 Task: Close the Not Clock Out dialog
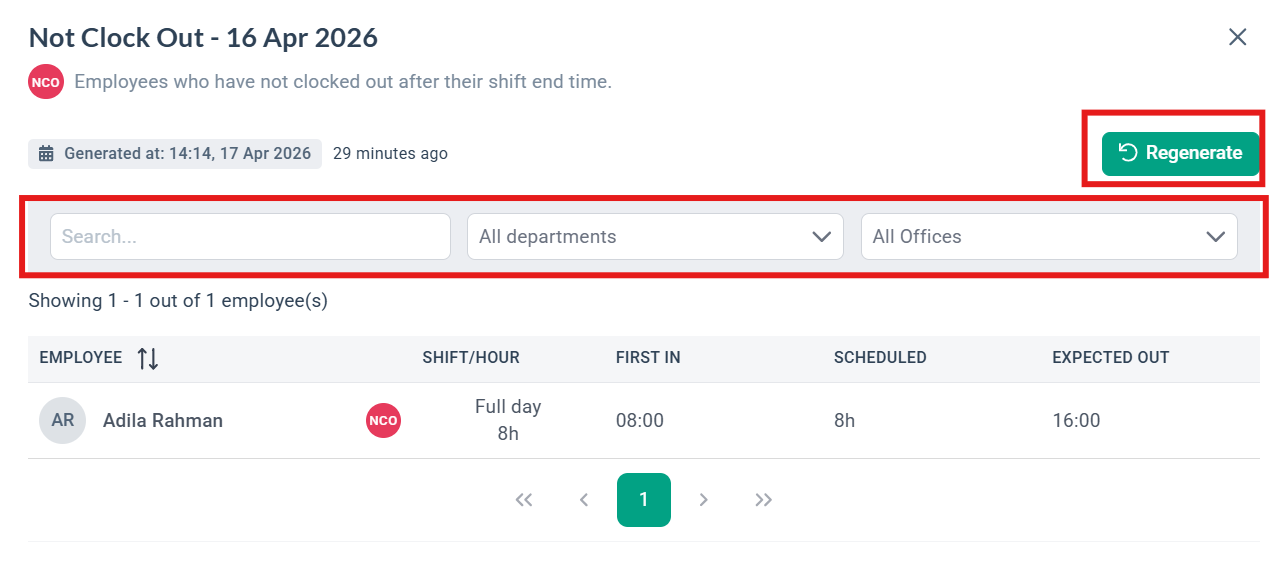[x=1237, y=38]
